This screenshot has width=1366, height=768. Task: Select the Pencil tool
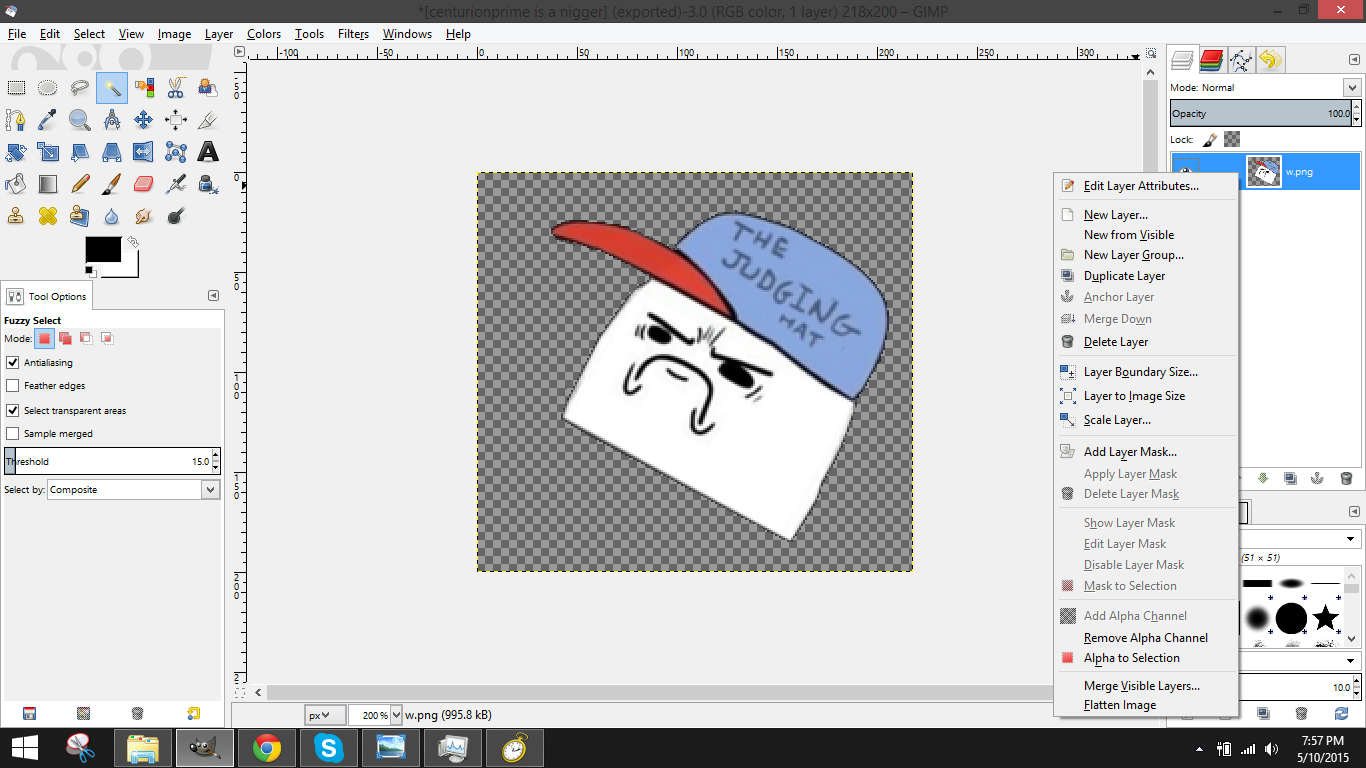(x=79, y=184)
